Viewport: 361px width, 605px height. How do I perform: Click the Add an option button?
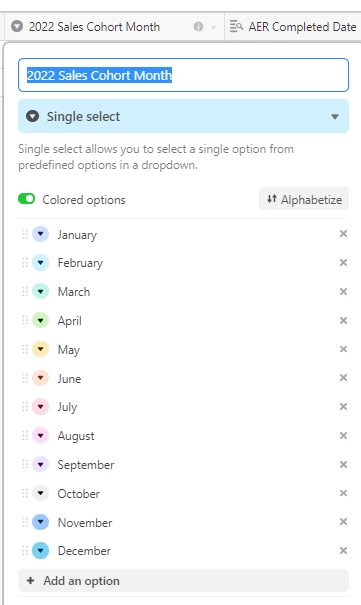[x=184, y=580]
